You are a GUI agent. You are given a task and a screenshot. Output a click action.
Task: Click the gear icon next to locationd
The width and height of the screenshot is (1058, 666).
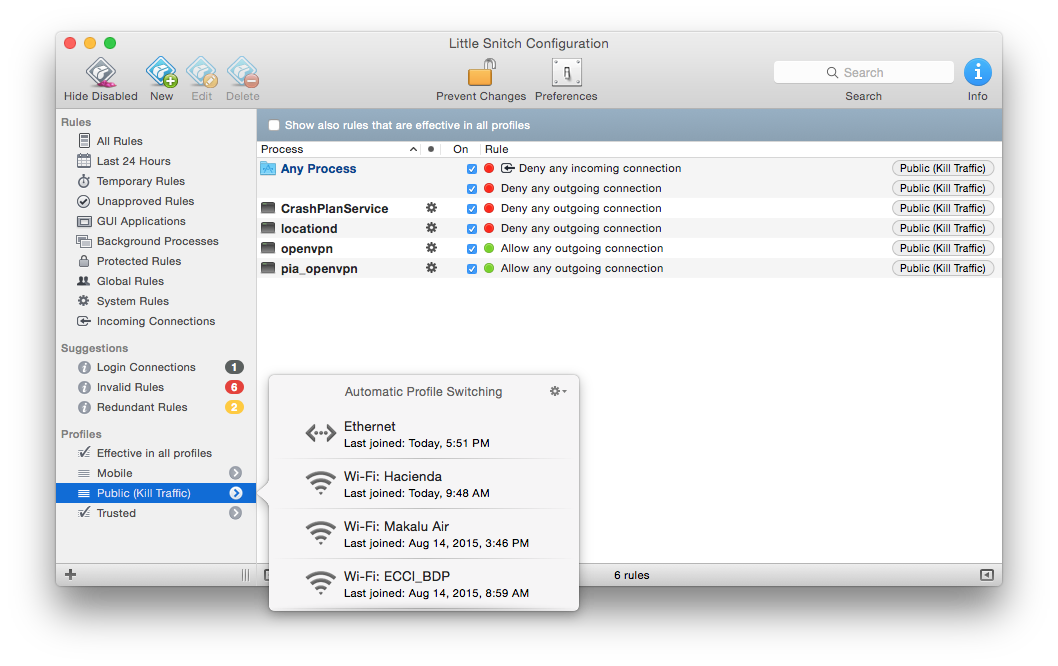point(431,228)
